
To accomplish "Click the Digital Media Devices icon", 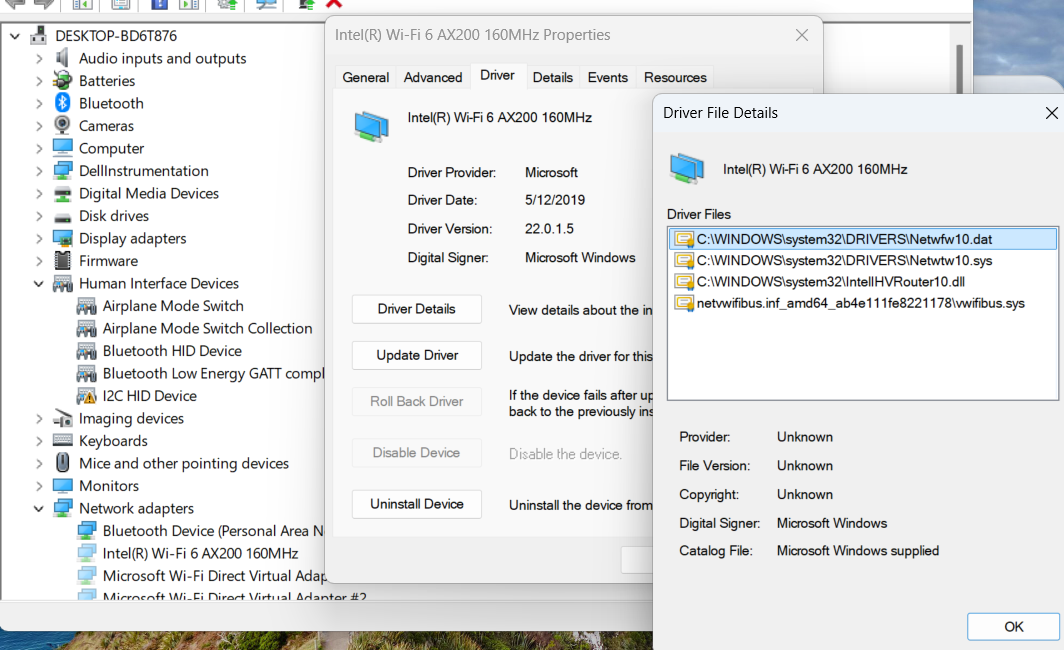I will [x=62, y=194].
